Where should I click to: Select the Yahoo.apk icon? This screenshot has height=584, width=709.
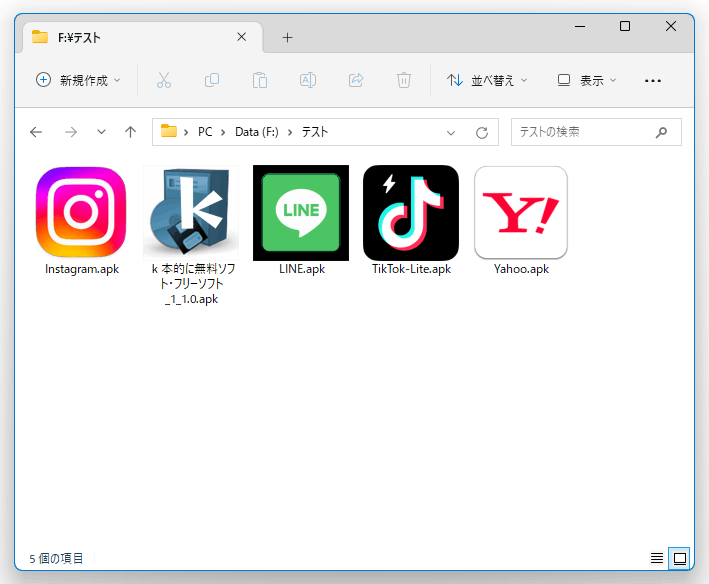521,212
